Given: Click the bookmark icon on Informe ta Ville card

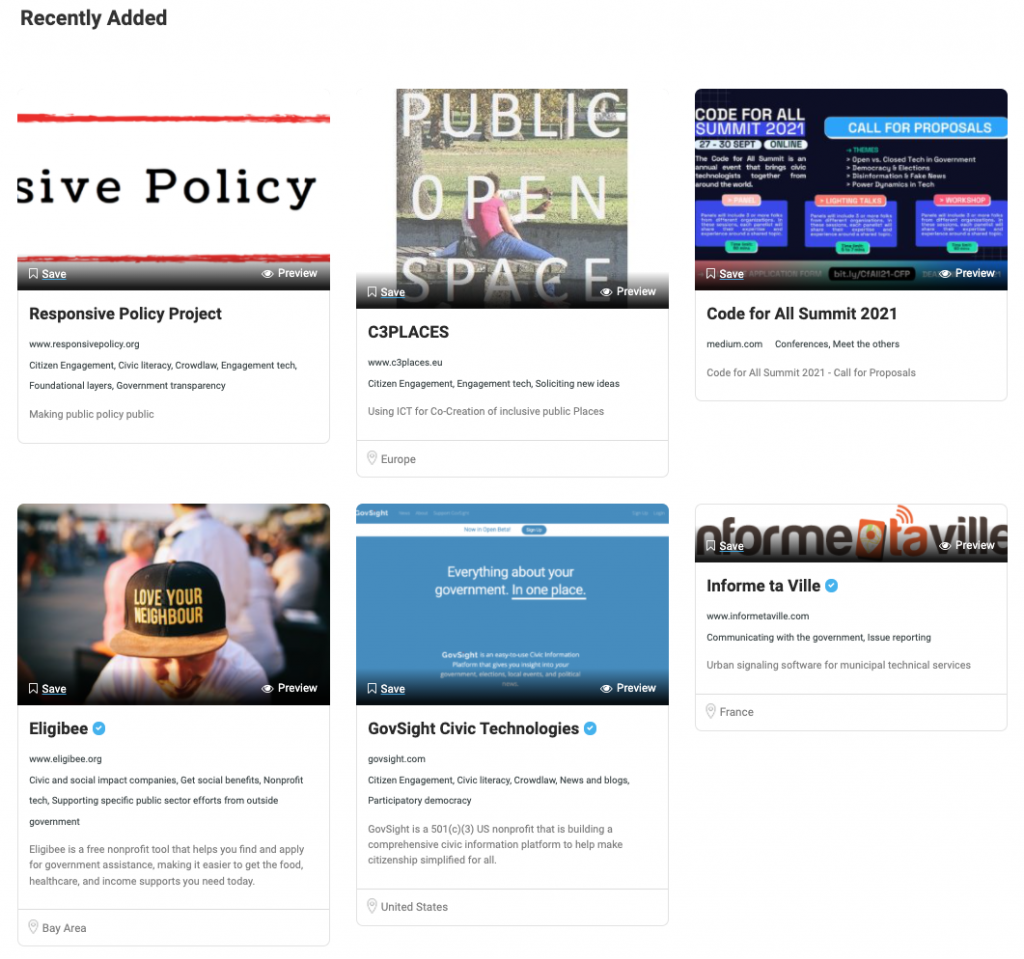Looking at the screenshot, I should point(711,545).
